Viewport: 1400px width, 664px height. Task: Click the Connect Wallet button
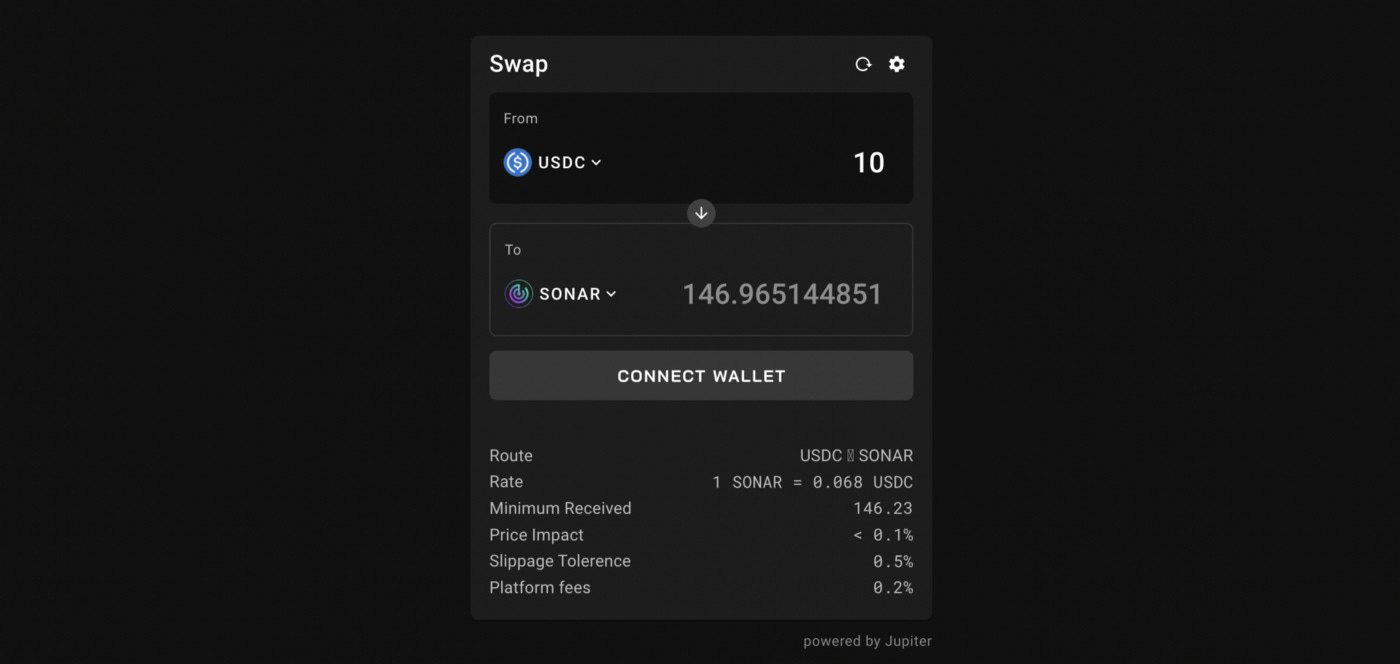coord(701,375)
